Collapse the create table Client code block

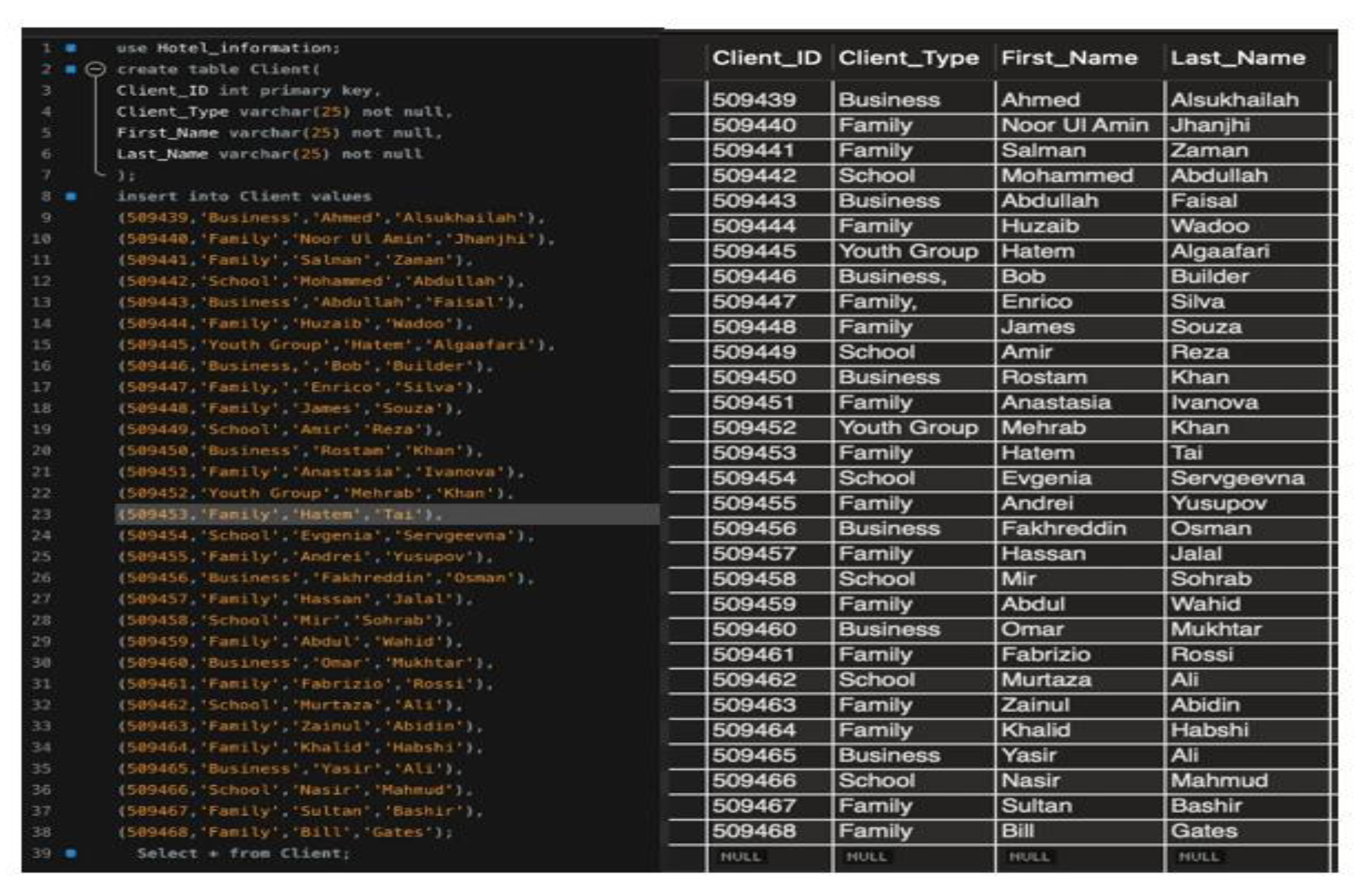(x=96, y=69)
